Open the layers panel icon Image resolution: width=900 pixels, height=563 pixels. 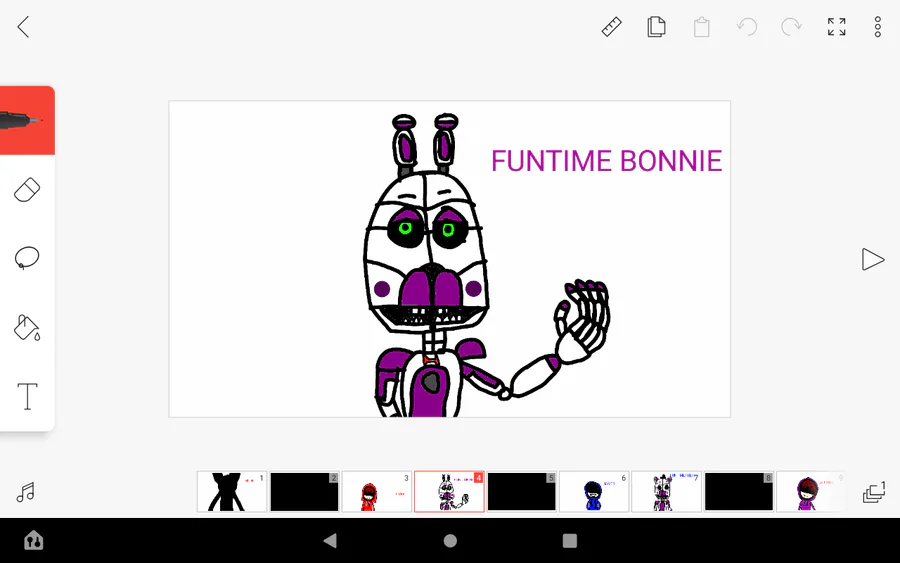(874, 492)
